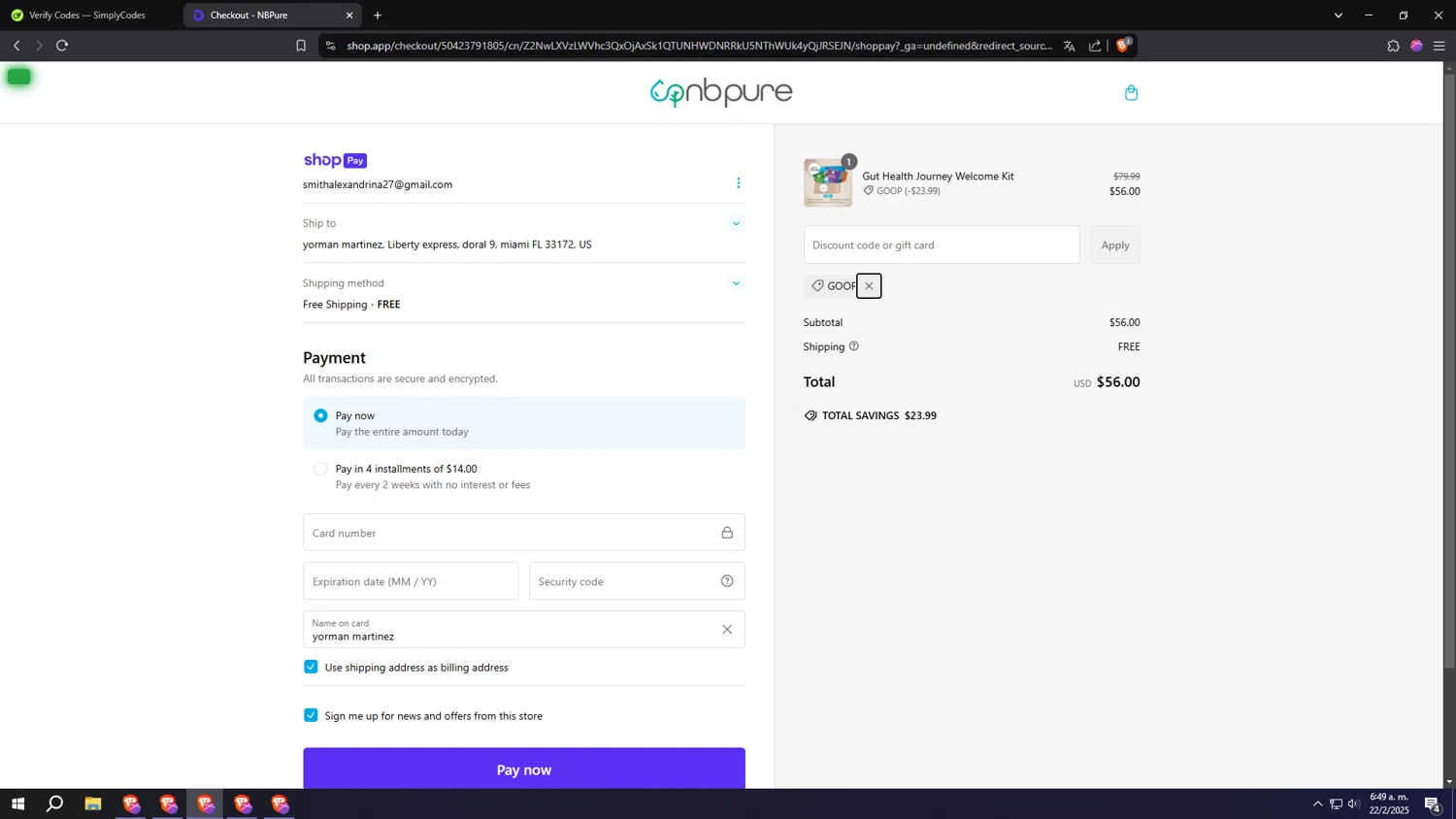Switch to Checkout - NBPure tab

coord(272,16)
